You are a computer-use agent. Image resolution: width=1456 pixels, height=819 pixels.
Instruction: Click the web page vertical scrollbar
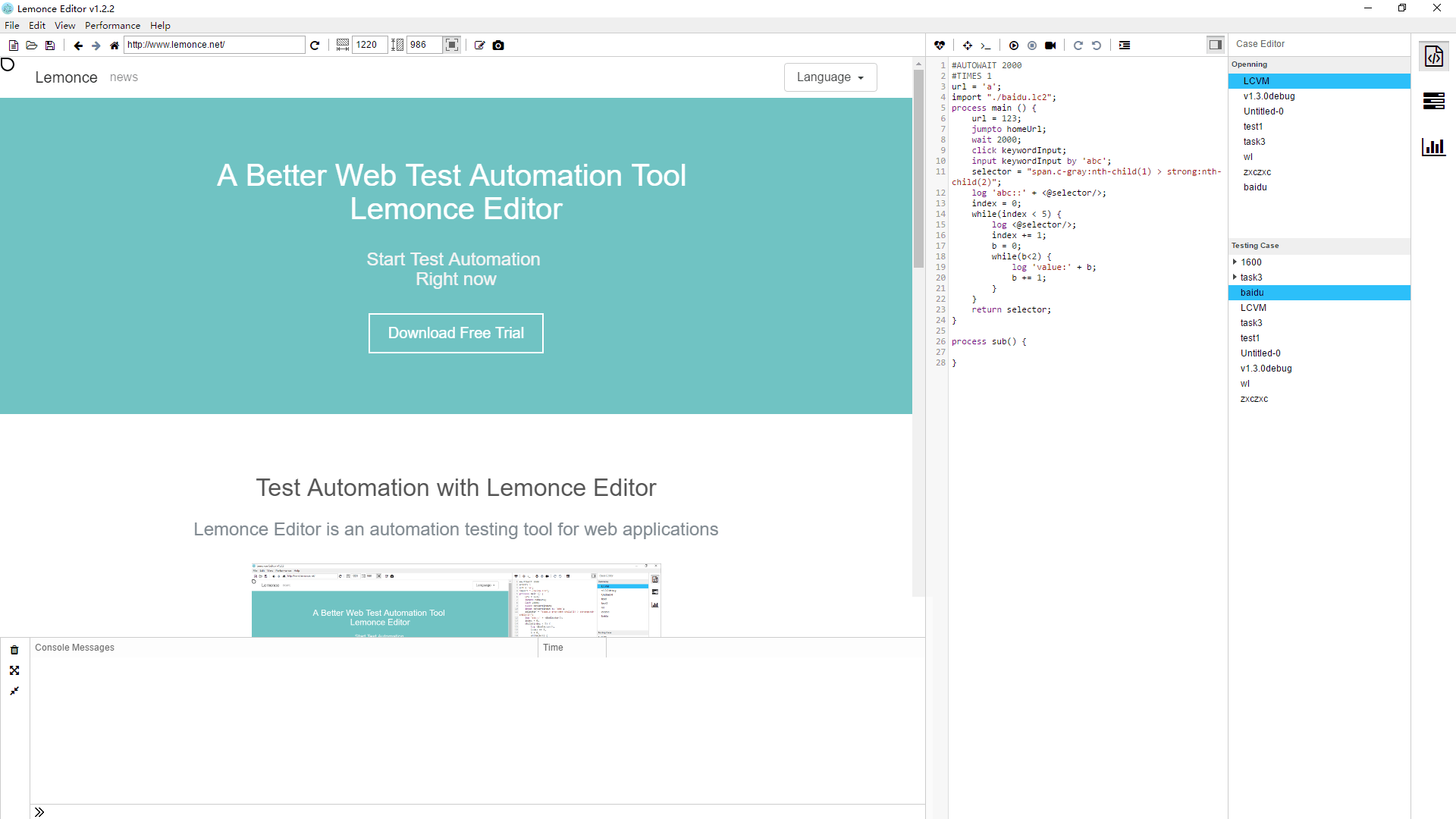pos(918,326)
